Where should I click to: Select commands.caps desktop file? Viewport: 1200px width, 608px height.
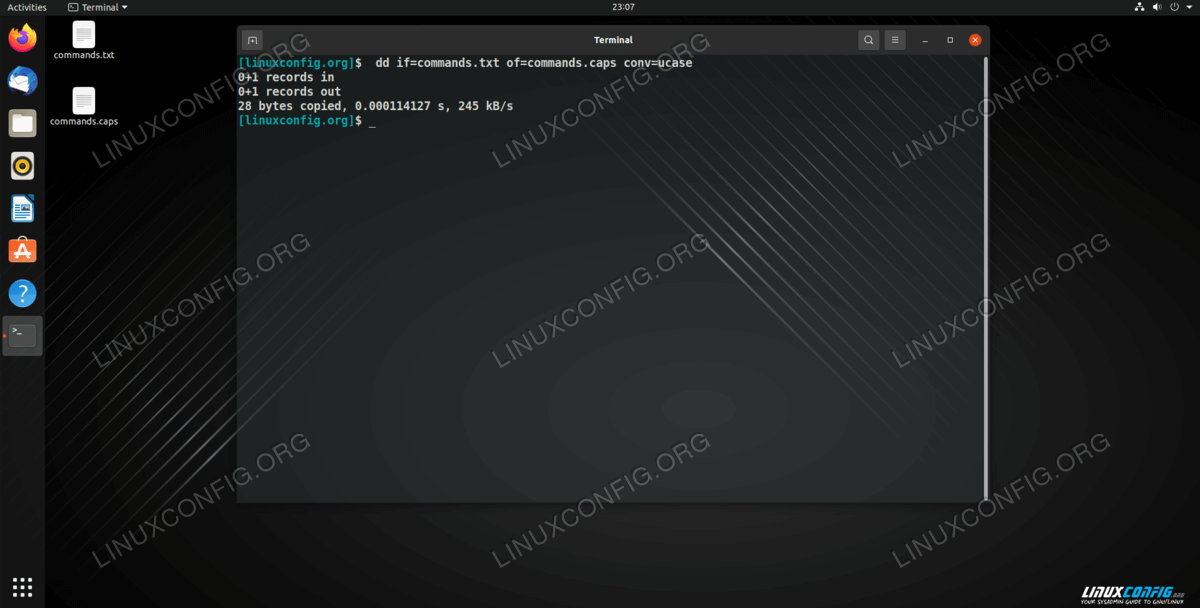(x=84, y=107)
